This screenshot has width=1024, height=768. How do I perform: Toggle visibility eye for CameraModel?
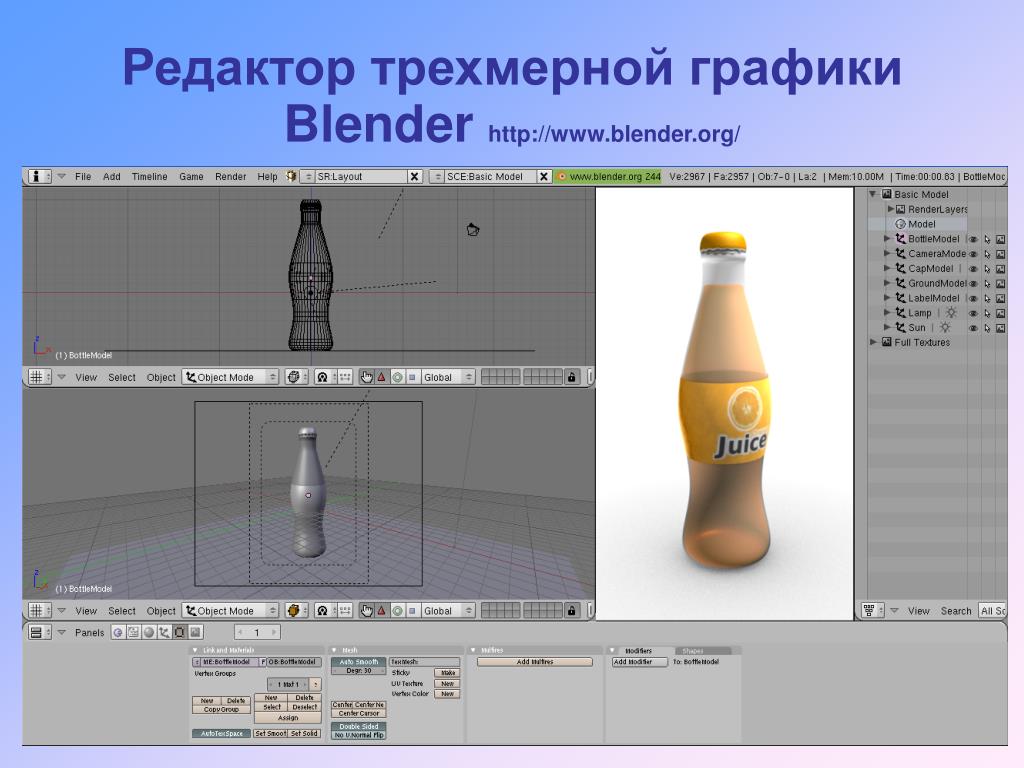coord(973,254)
